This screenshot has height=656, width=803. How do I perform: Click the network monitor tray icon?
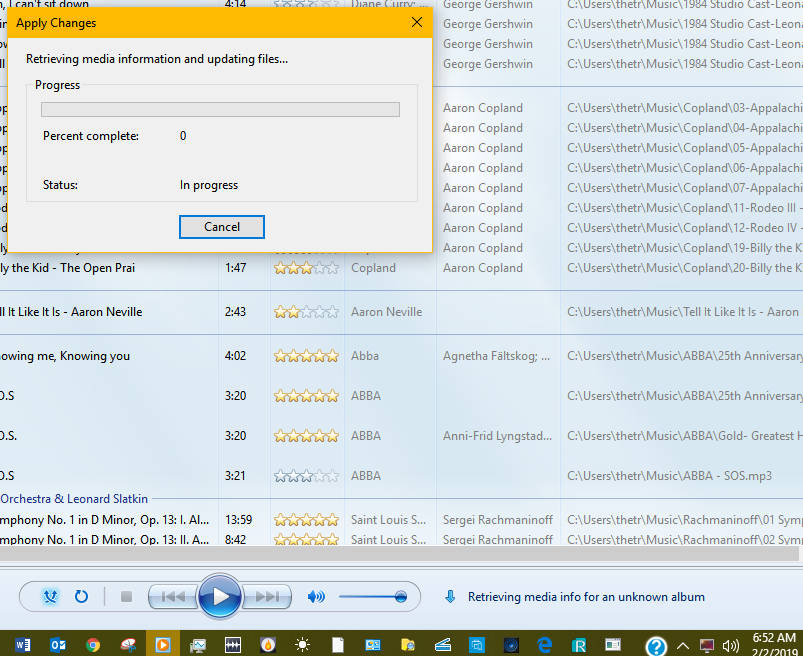[x=707, y=645]
